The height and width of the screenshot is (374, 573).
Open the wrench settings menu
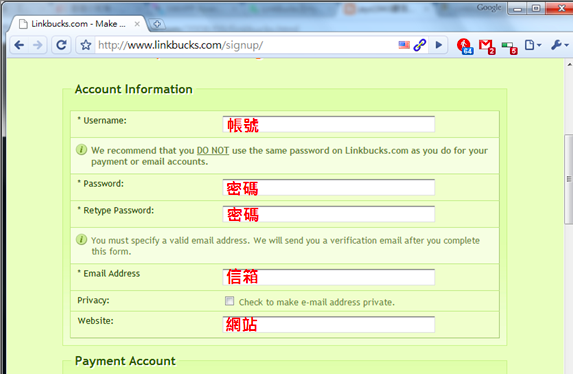(x=559, y=45)
